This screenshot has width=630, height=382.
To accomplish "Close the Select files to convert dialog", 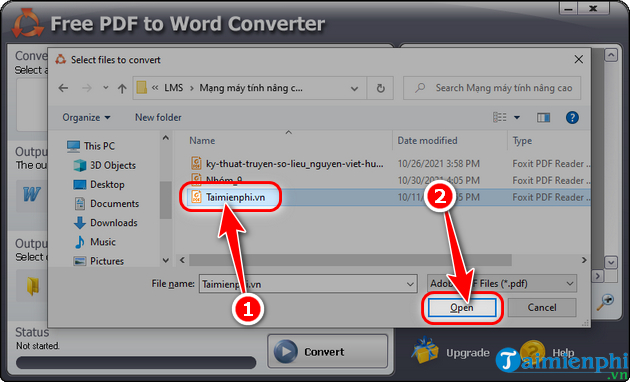I will pyautogui.click(x=579, y=60).
